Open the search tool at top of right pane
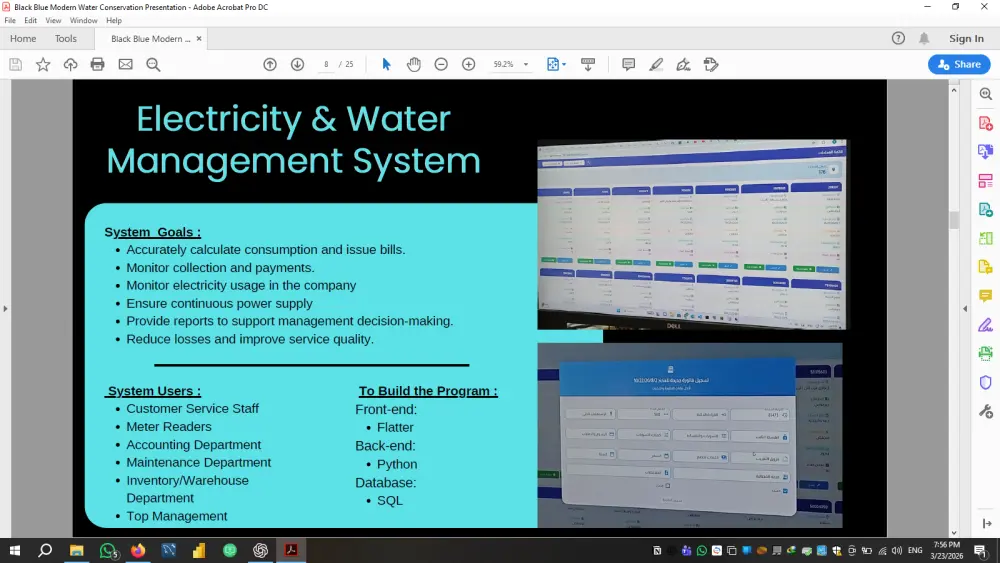Screen dimensions: 1000x563 pos(985,94)
